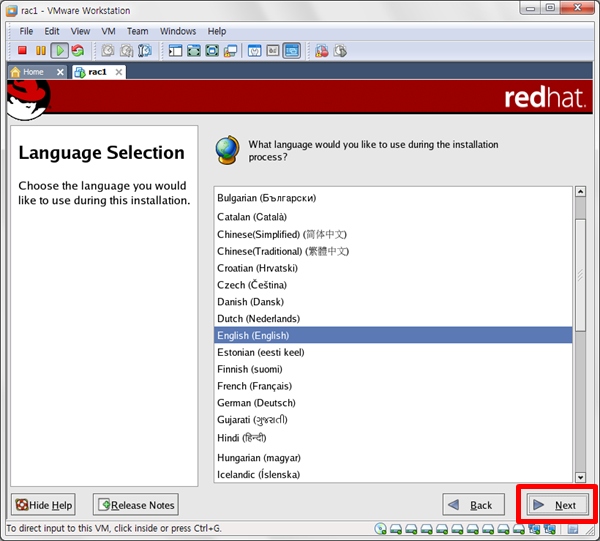This screenshot has width=600, height=541.
Task: Select Gujarati language in the list
Action: click(393, 420)
